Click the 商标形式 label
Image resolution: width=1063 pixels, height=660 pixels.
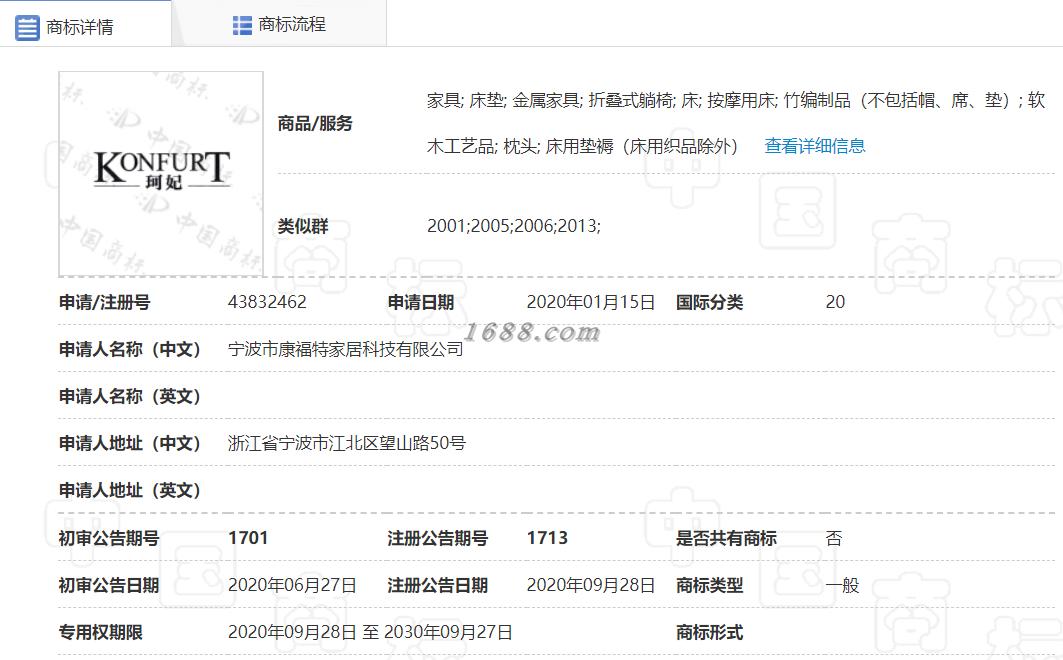[x=709, y=632]
